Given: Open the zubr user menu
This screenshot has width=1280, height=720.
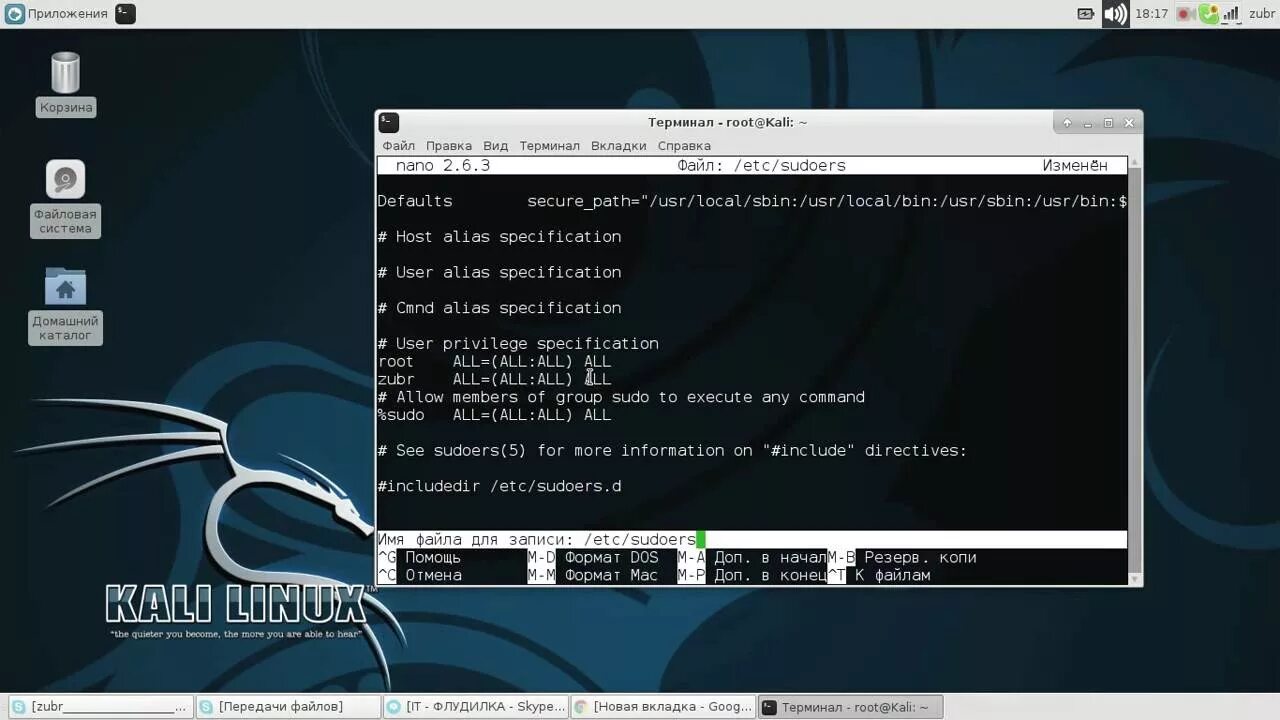Looking at the screenshot, I should [x=1261, y=14].
